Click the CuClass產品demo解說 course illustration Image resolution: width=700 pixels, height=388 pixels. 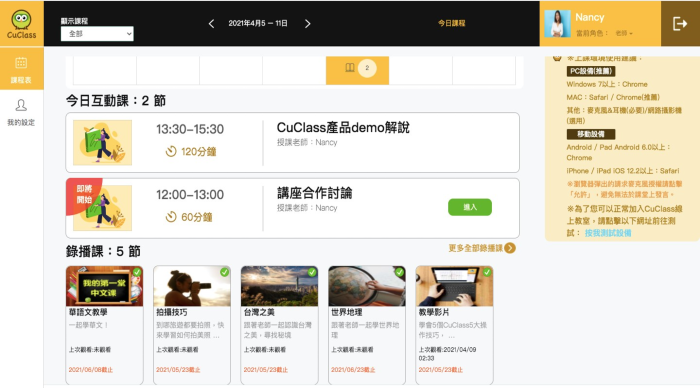[x=102, y=142]
